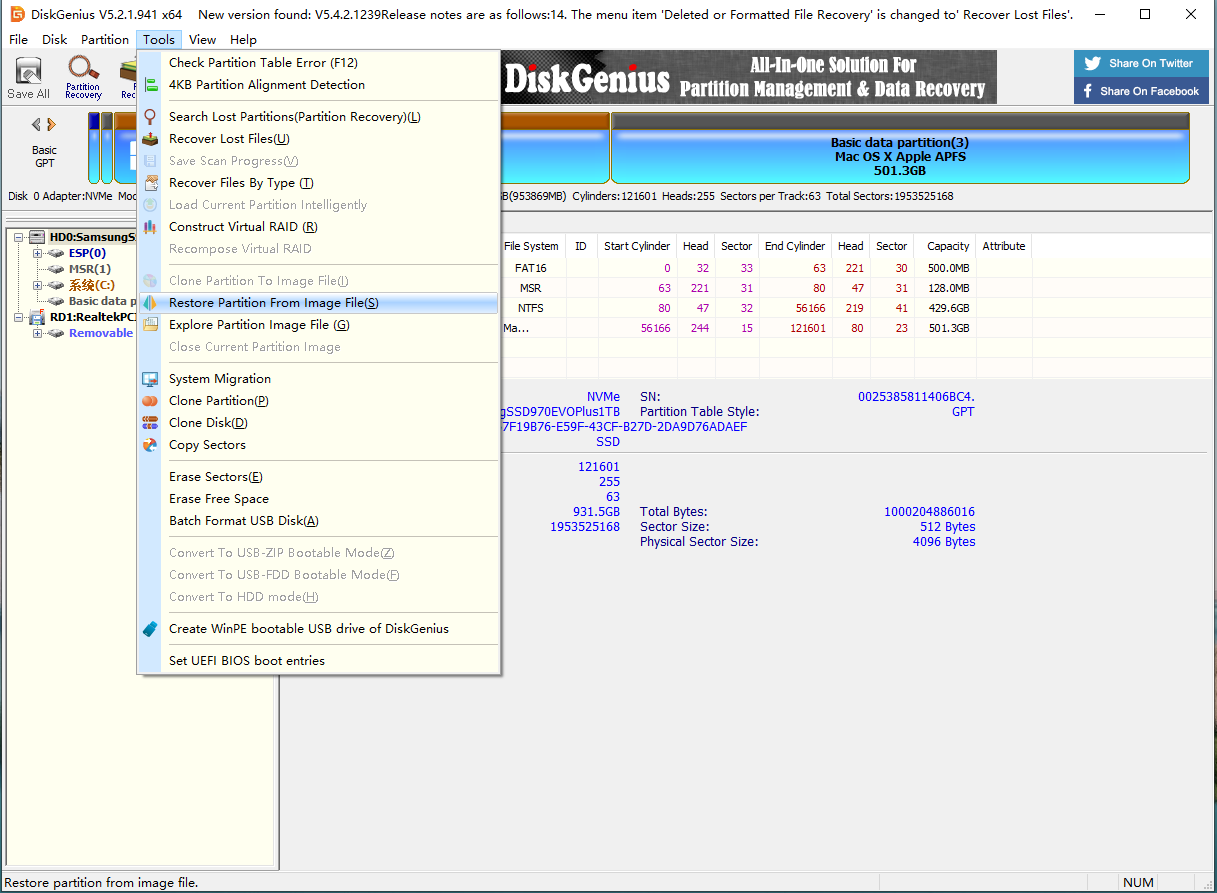Screen dimensions: 1217x893
Task: Select the MSR(1) tree item
Action: (89, 269)
